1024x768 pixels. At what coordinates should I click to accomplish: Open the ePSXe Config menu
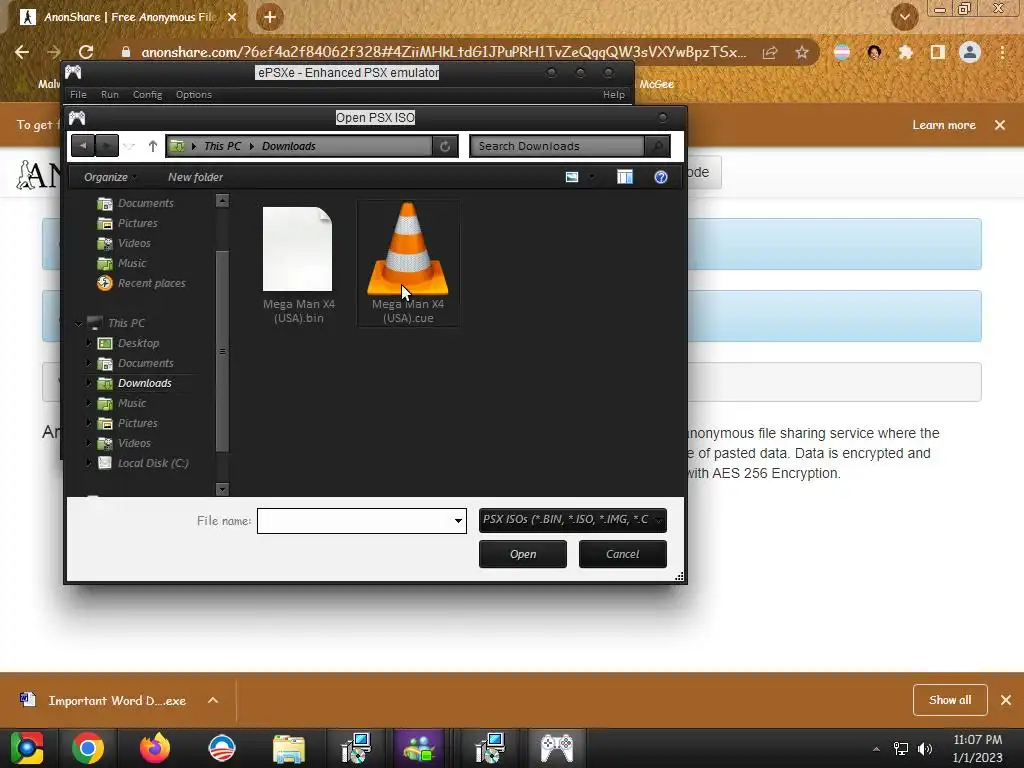point(148,95)
